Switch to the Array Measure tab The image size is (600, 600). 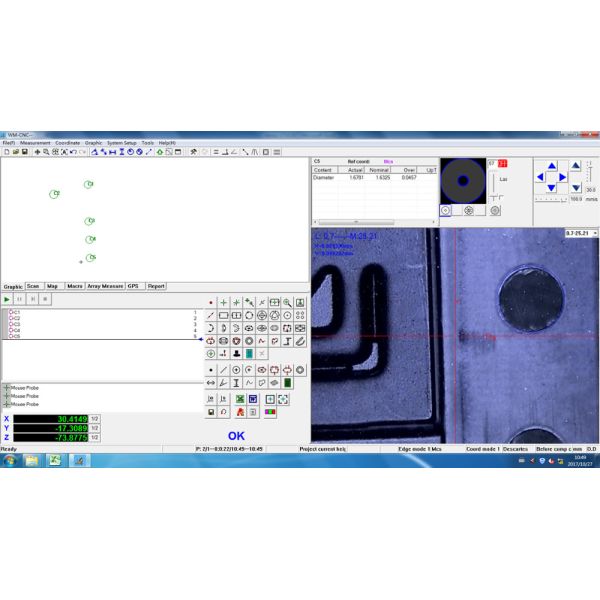tap(105, 286)
